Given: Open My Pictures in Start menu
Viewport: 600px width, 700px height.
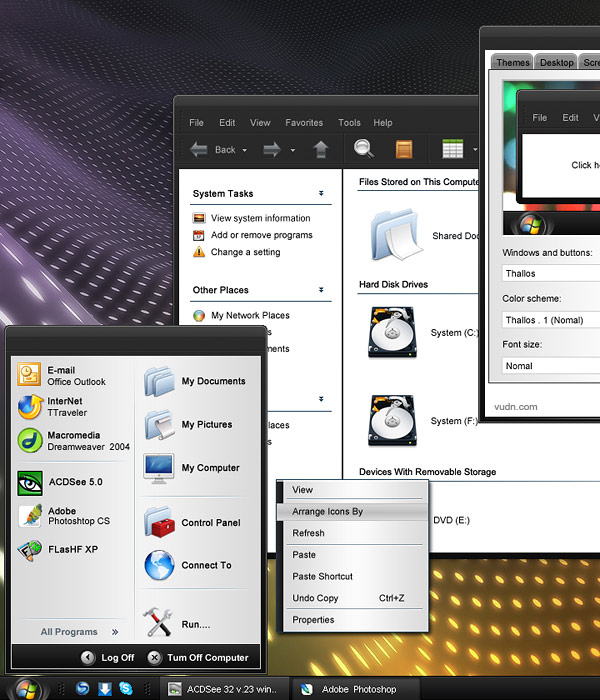Looking at the screenshot, I should click(188, 424).
